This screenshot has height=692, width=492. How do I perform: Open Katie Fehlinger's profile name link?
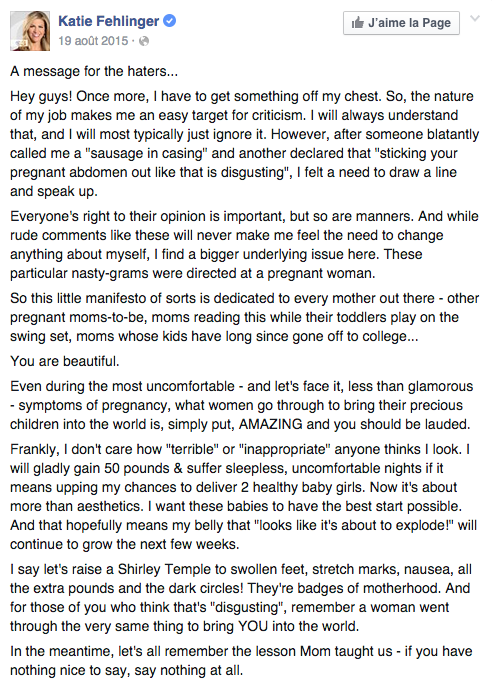[x=109, y=21]
